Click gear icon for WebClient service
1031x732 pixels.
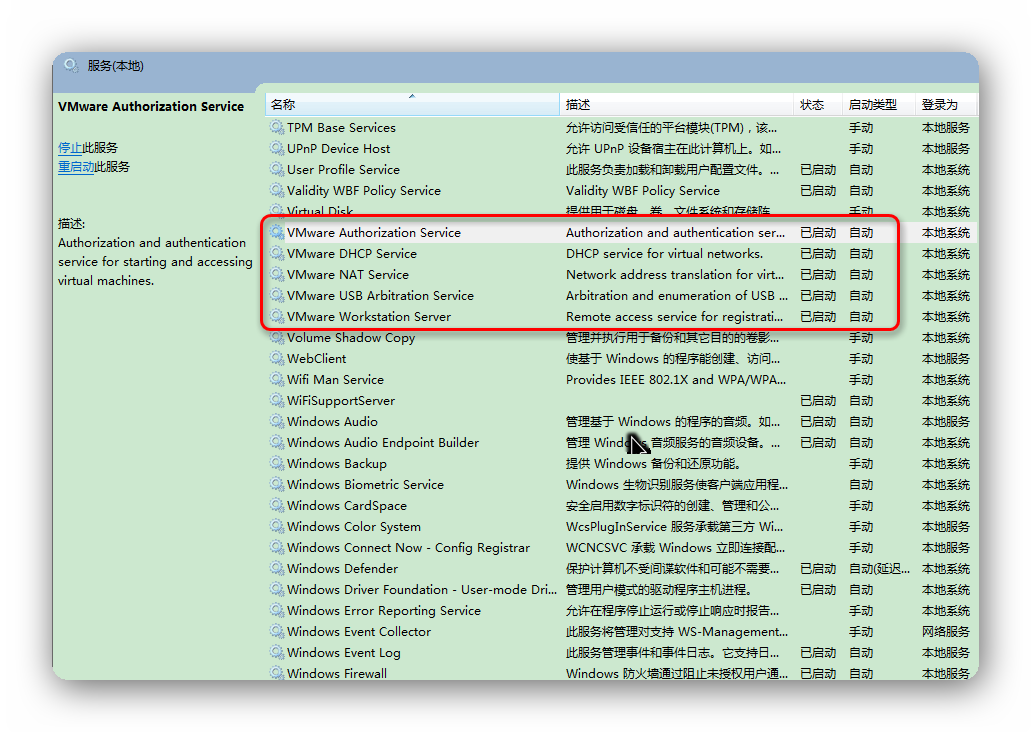pos(277,358)
